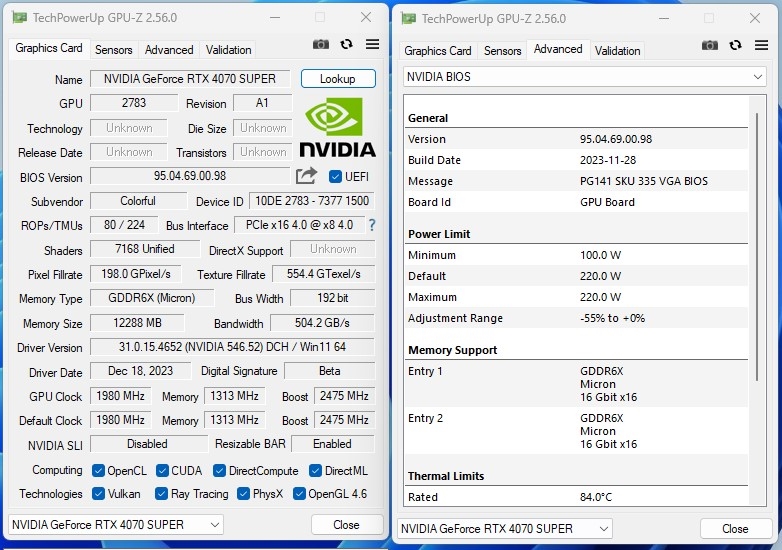Click the Bus Interface field PCIe x16 4.0
The width and height of the screenshot is (782, 550).
click(299, 225)
